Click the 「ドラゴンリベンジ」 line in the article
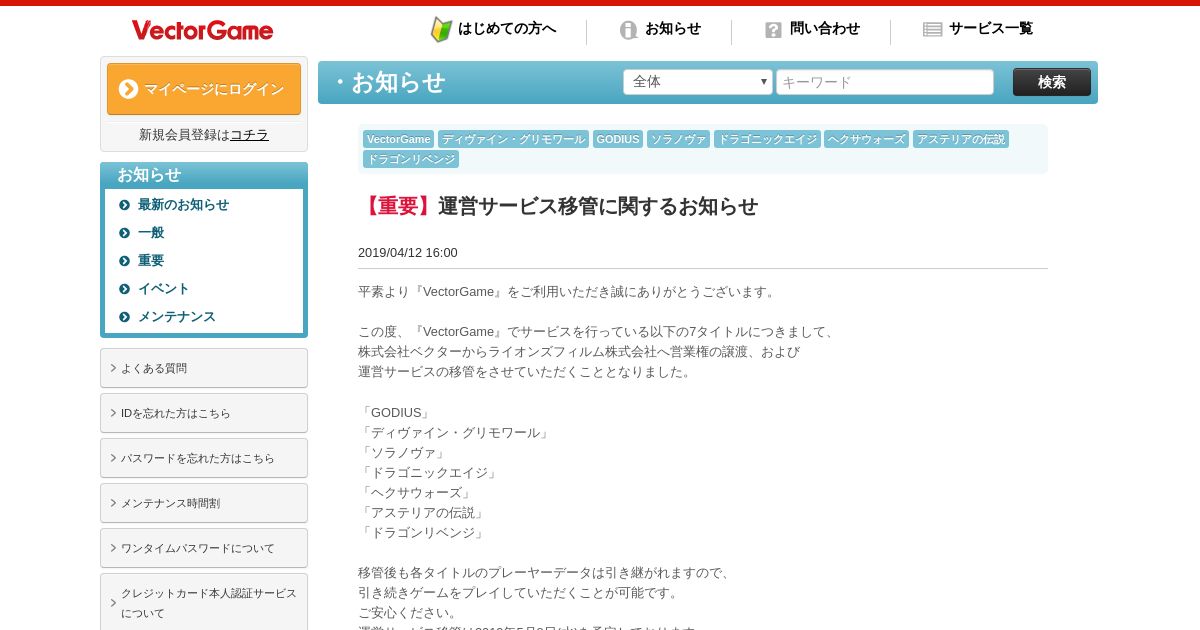The height and width of the screenshot is (630, 1200). click(x=423, y=533)
